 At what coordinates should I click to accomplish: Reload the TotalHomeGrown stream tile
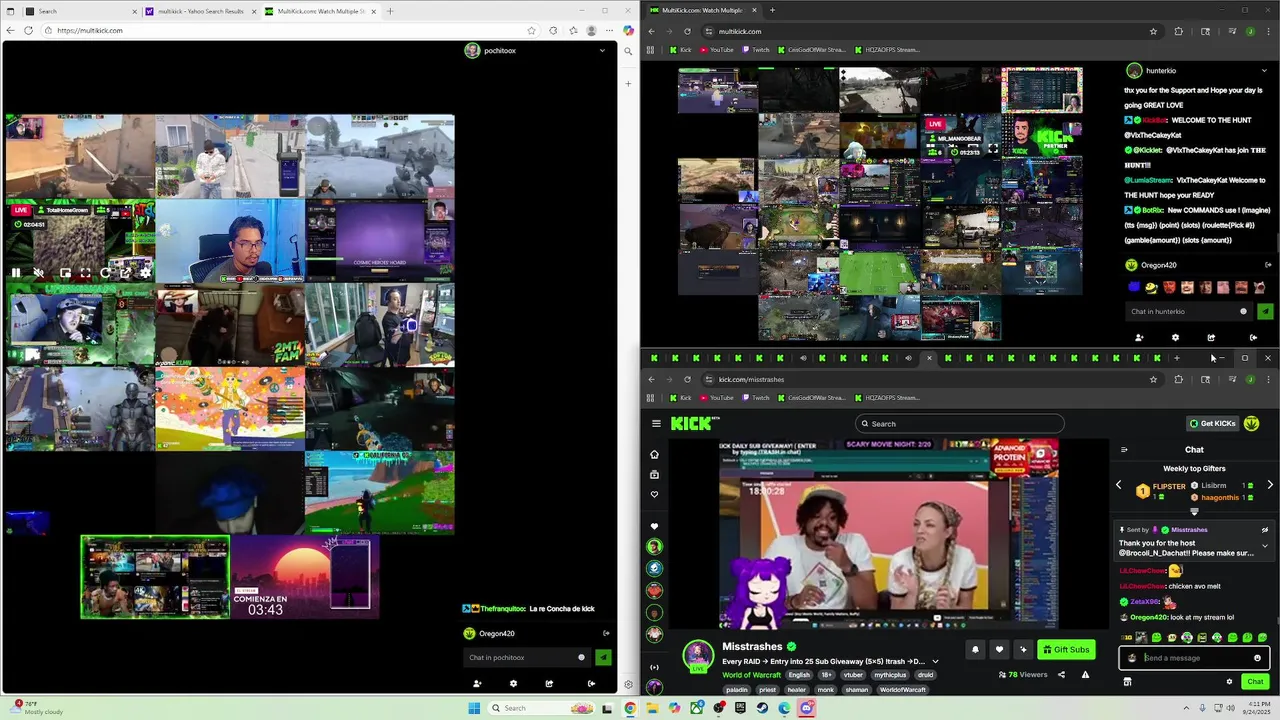point(105,272)
